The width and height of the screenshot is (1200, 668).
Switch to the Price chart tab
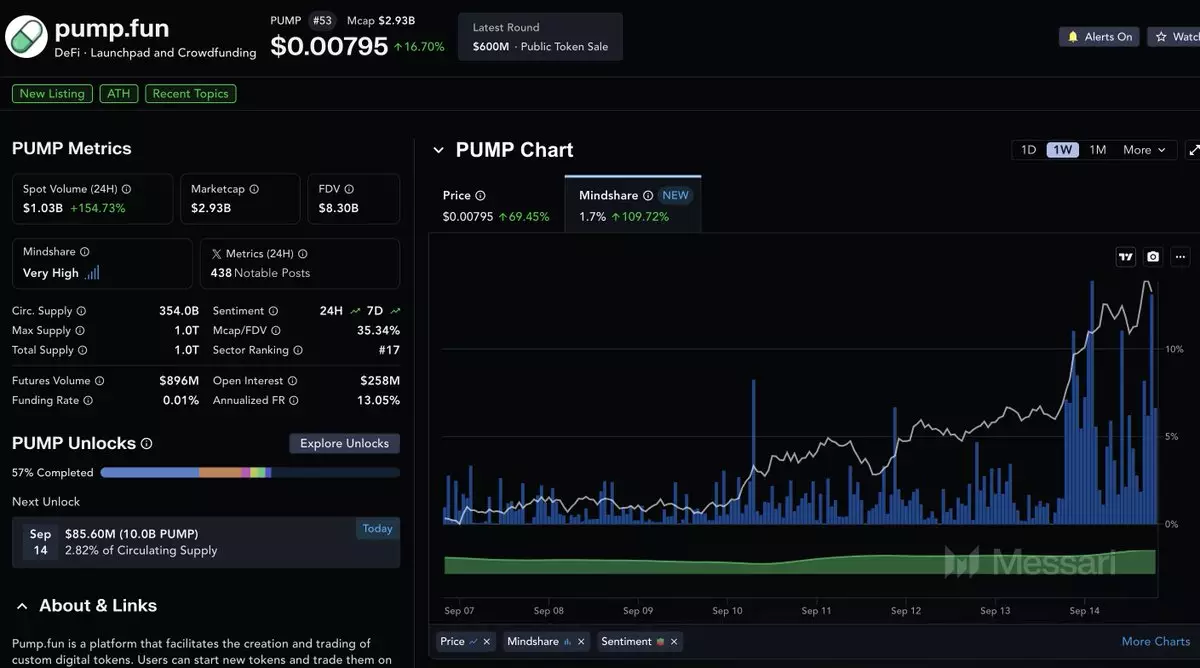coord(496,205)
